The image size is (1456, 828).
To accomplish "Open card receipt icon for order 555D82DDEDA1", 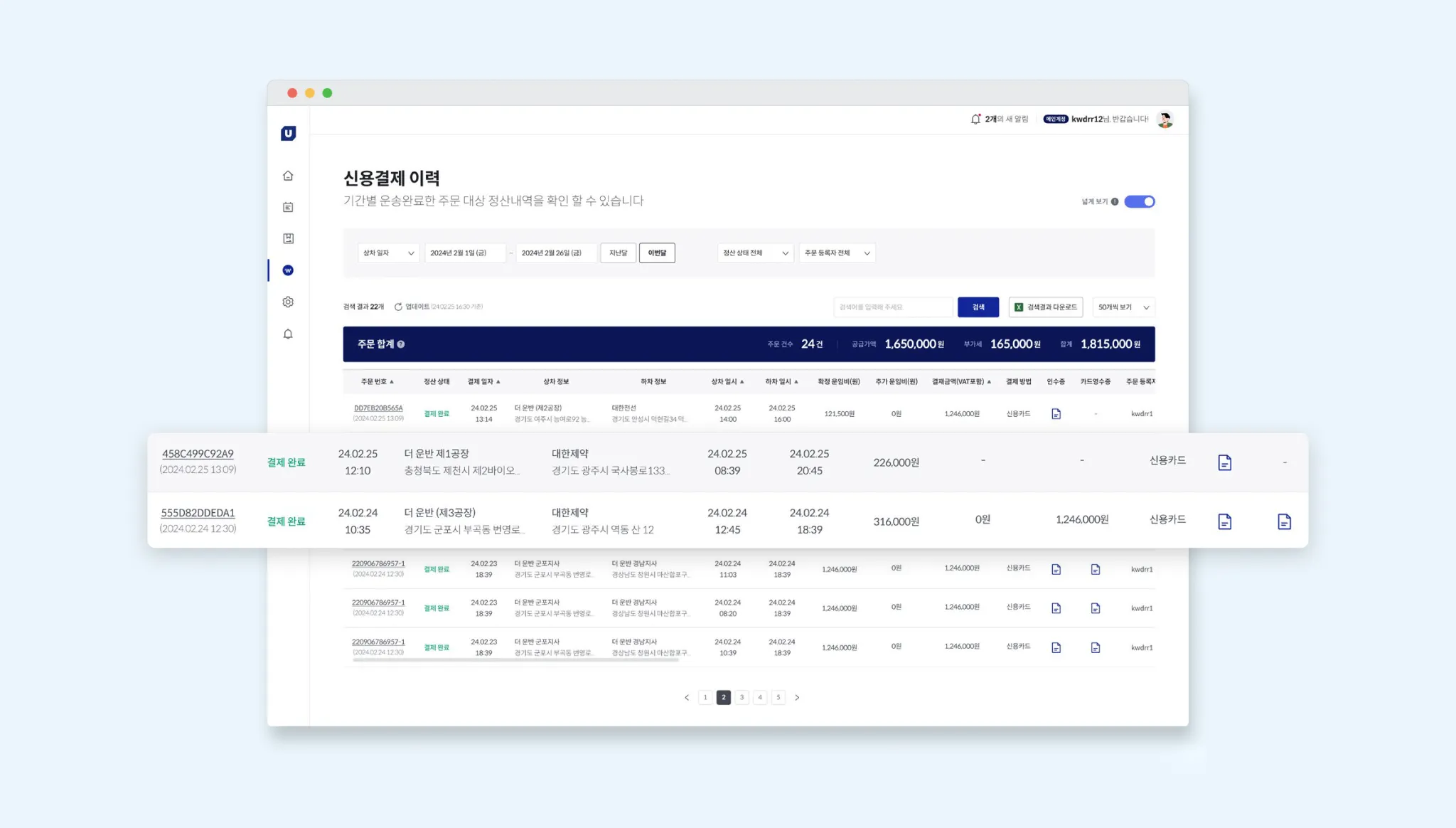I will coord(1284,521).
